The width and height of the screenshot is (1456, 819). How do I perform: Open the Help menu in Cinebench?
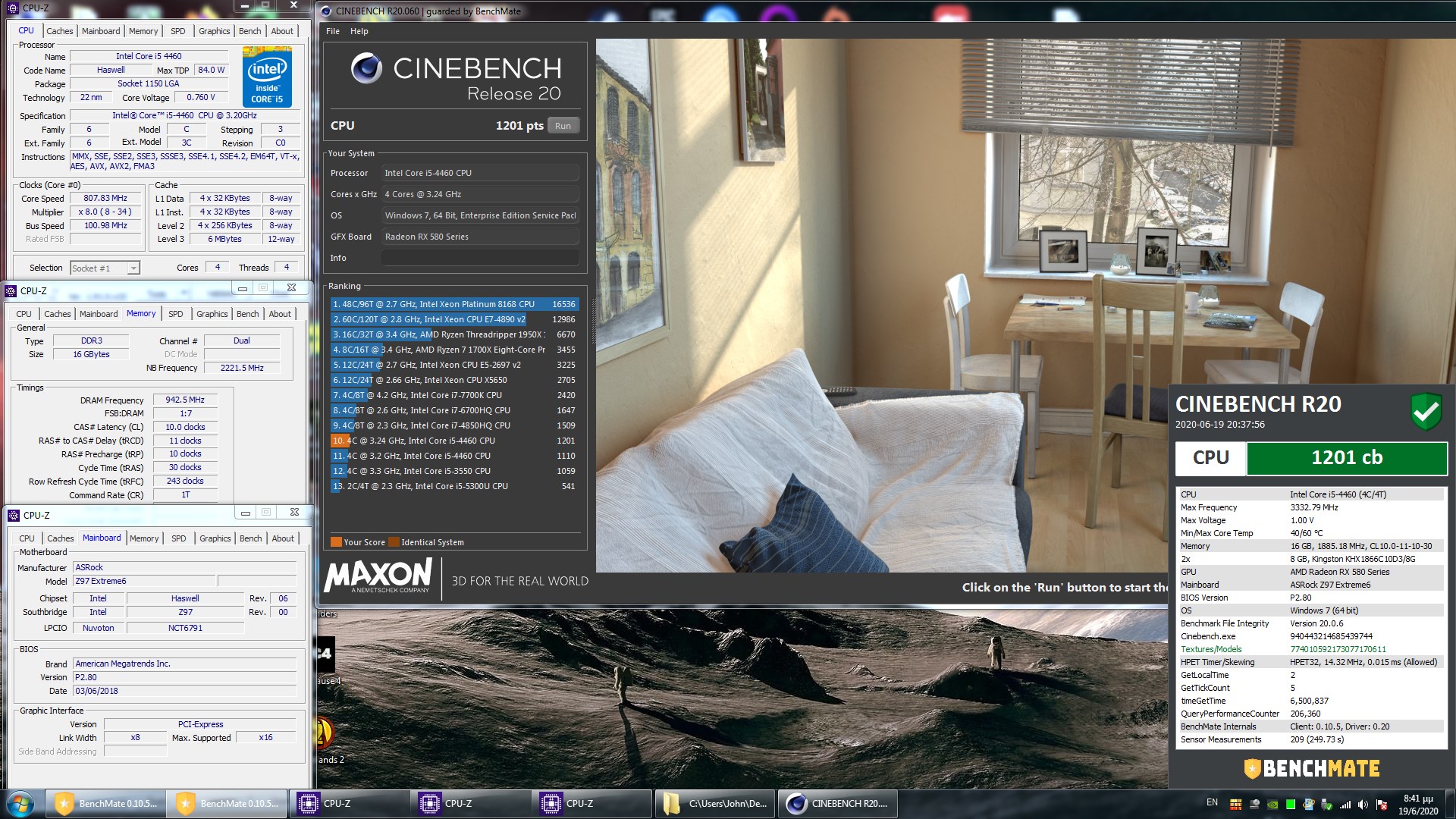point(359,31)
